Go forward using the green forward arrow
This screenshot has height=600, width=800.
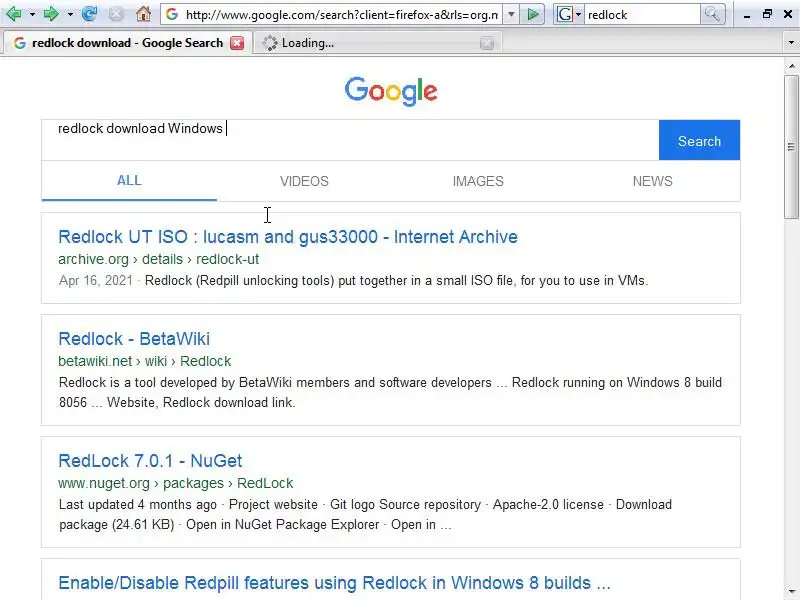[51, 14]
